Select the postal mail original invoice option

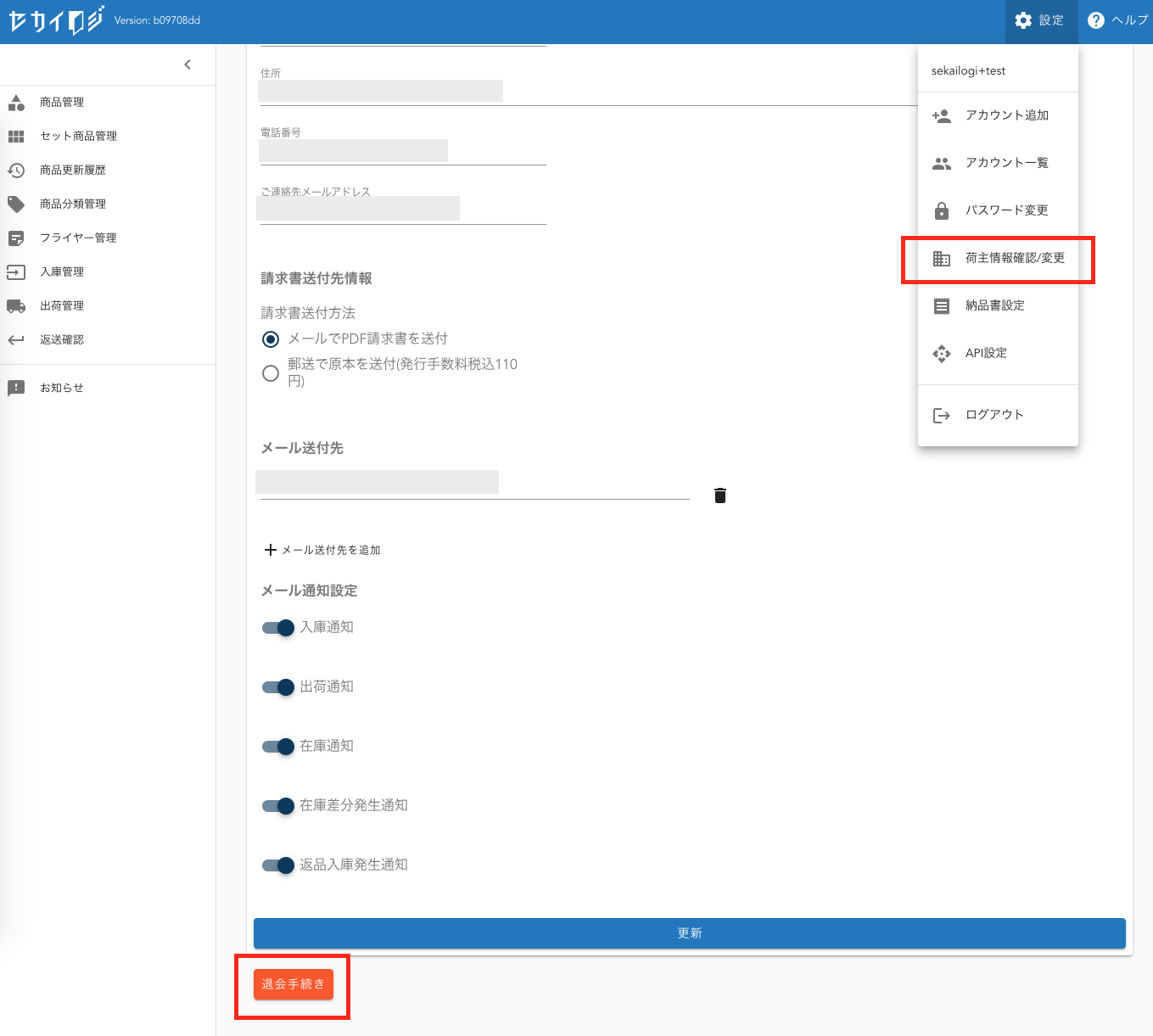click(271, 373)
